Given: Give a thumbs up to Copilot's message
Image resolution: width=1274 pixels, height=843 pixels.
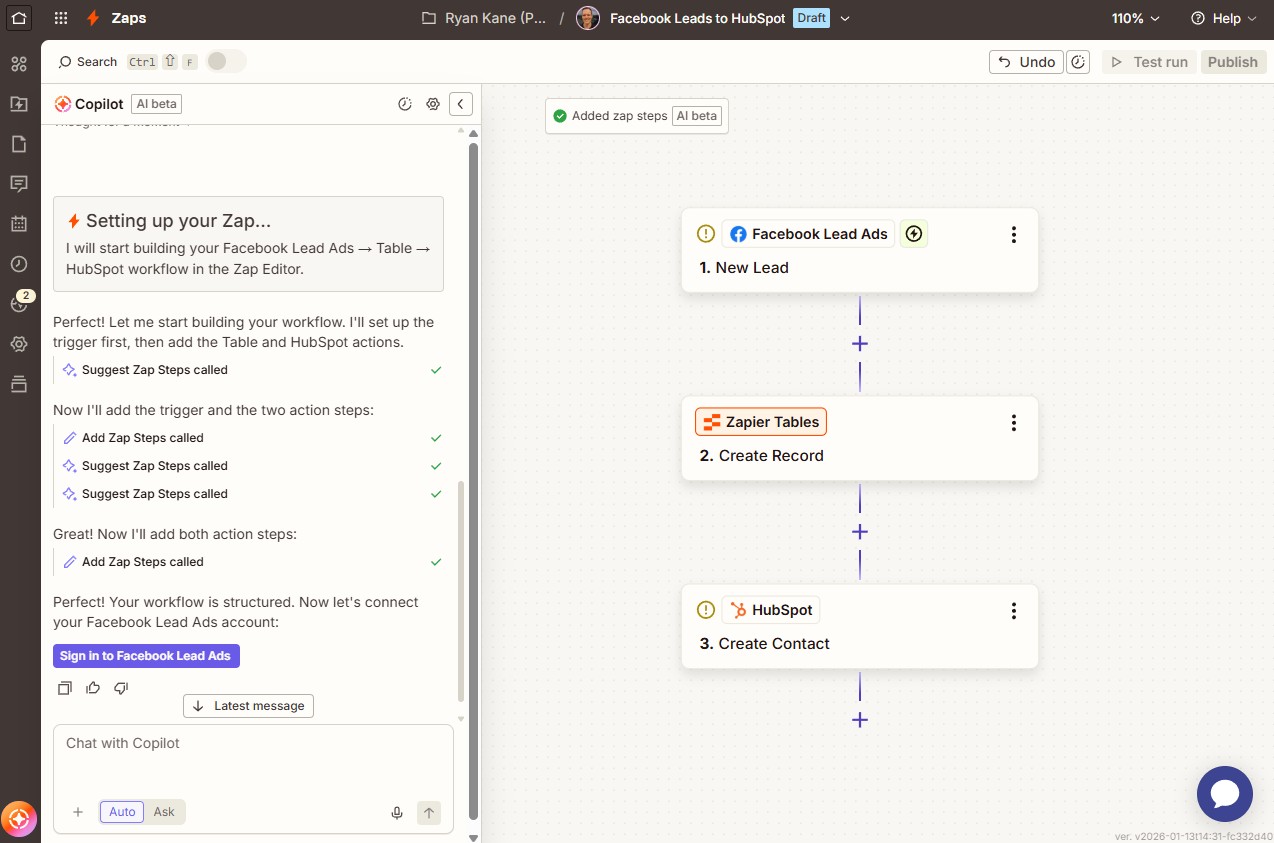Looking at the screenshot, I should click(x=92, y=688).
